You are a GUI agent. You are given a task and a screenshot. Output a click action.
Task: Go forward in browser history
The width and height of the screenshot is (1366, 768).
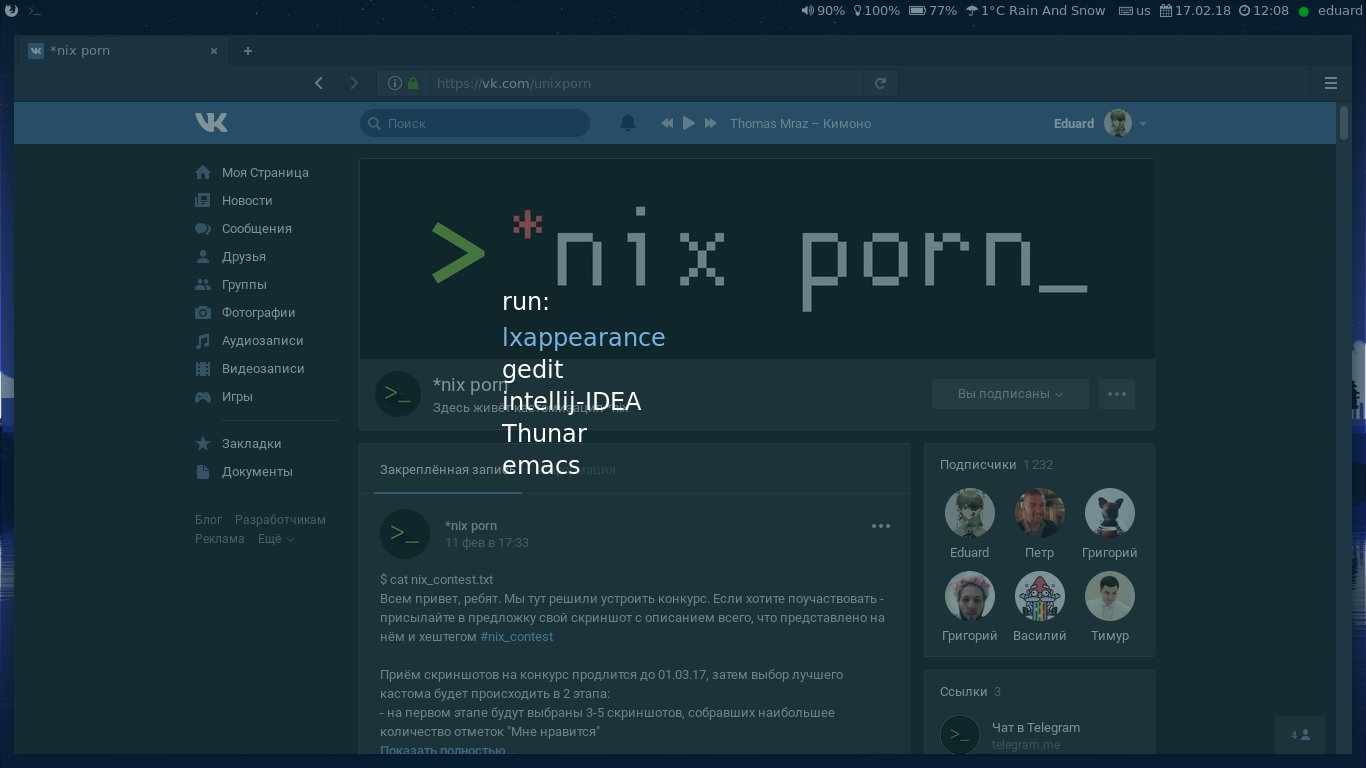353,83
